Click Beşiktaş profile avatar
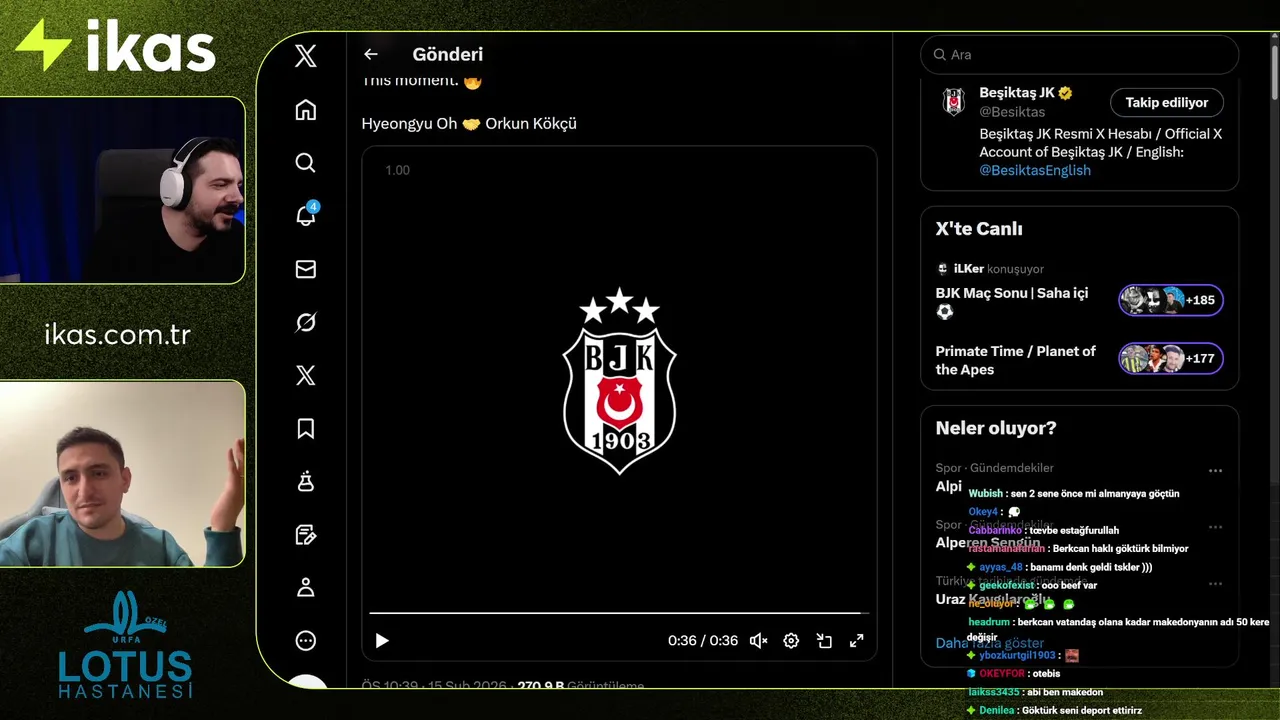 [954, 102]
